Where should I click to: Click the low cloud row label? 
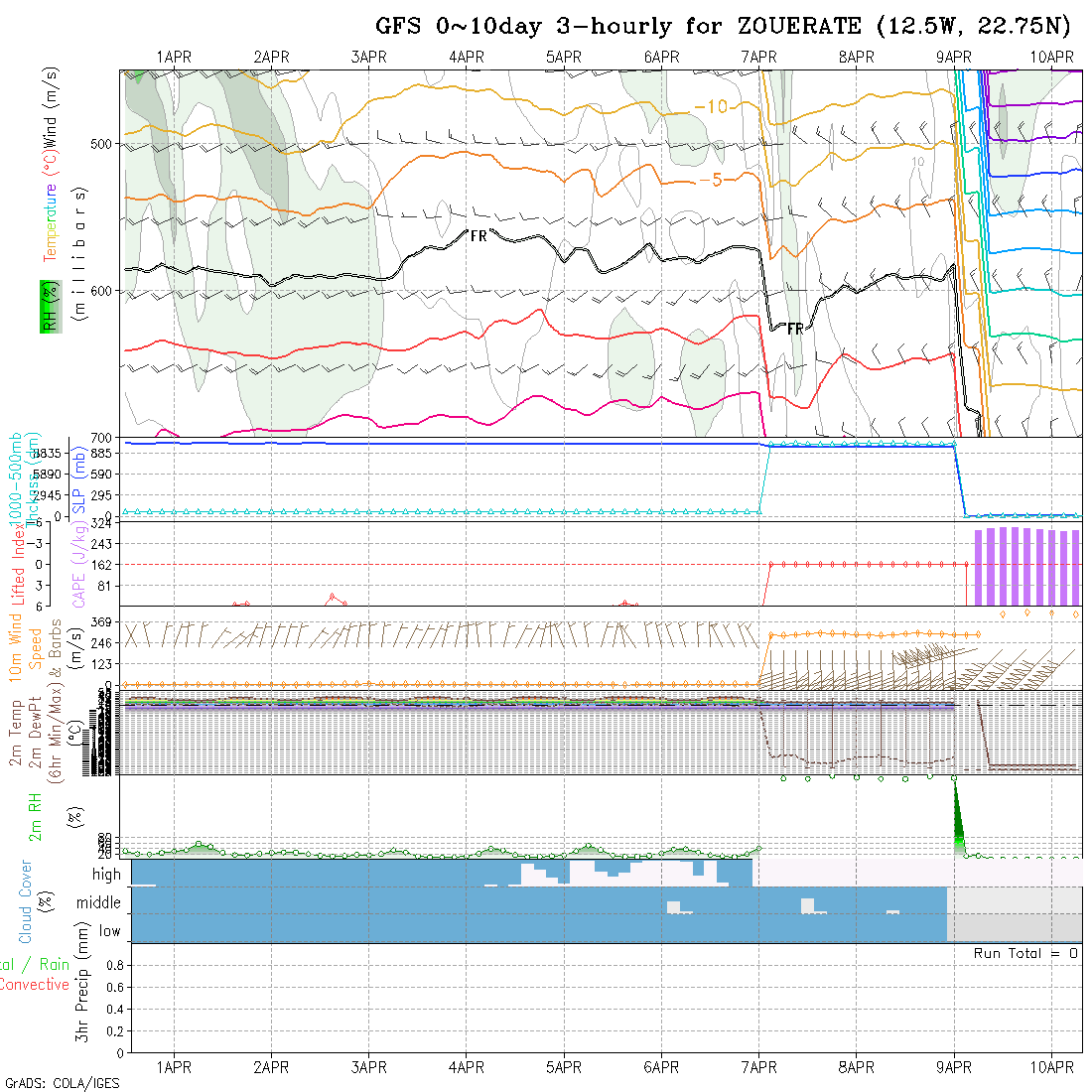pyautogui.click(x=109, y=931)
